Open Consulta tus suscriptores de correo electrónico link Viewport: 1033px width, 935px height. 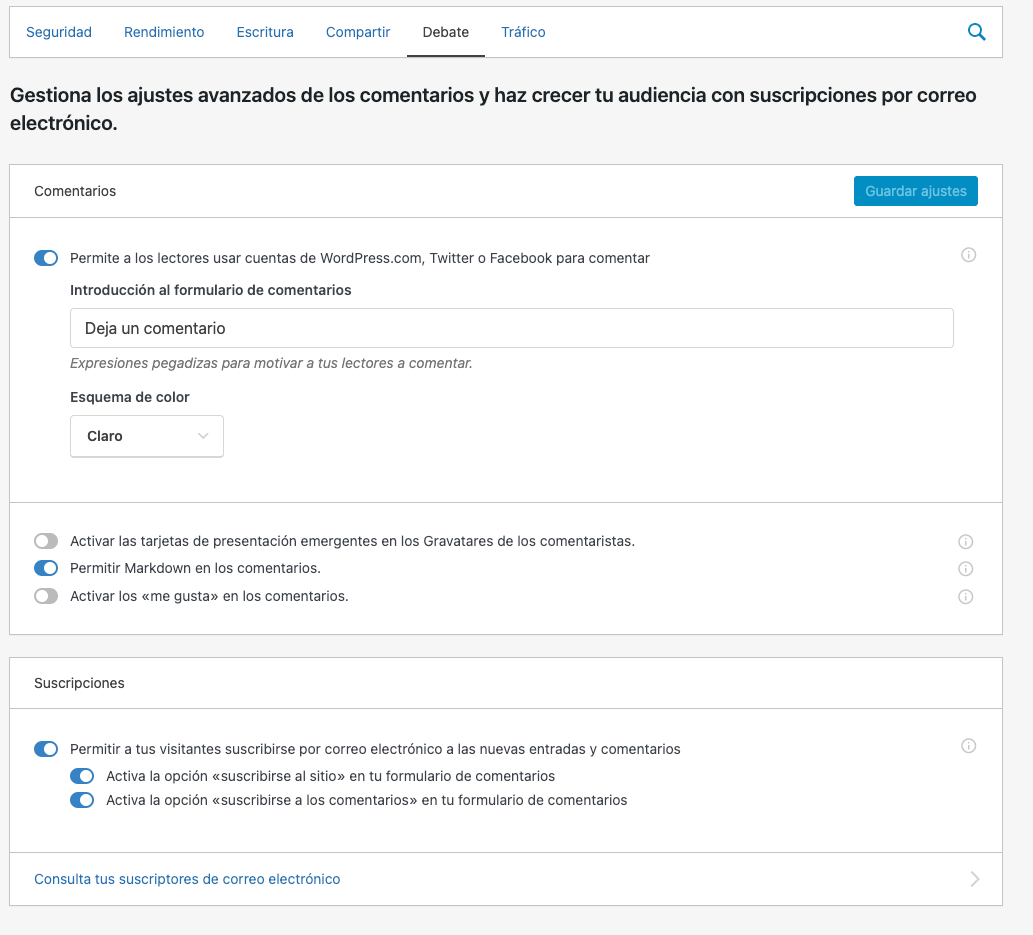[x=187, y=879]
